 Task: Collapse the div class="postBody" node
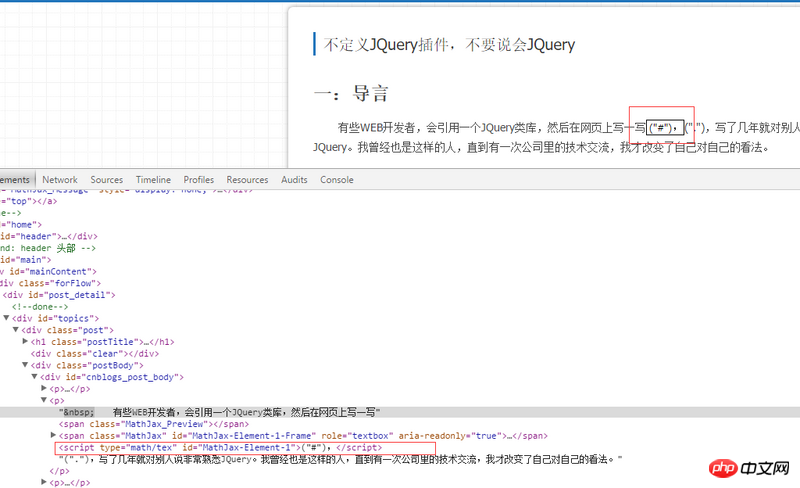(25, 365)
